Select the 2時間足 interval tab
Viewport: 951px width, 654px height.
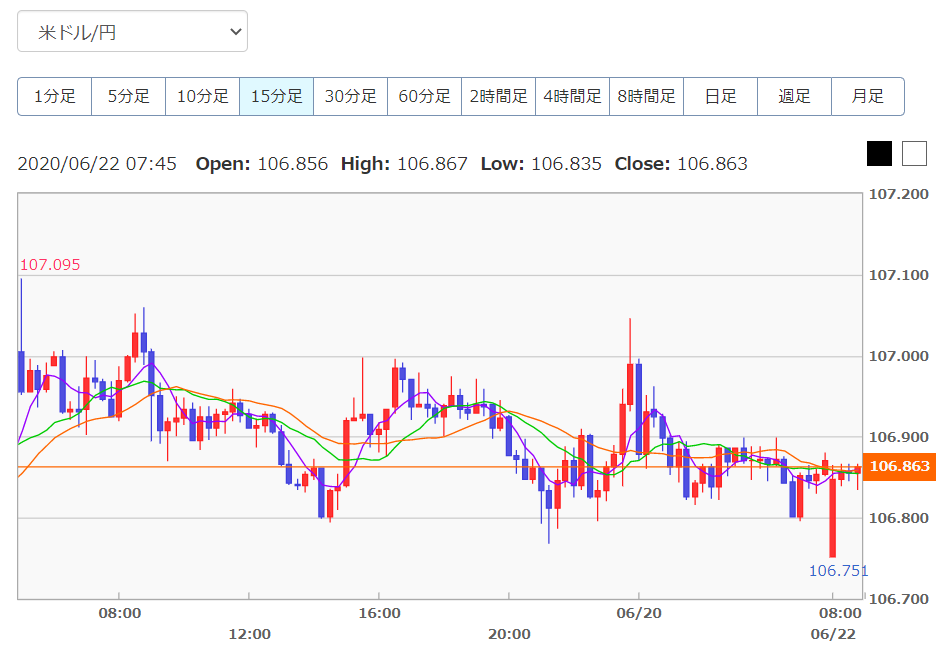click(499, 96)
